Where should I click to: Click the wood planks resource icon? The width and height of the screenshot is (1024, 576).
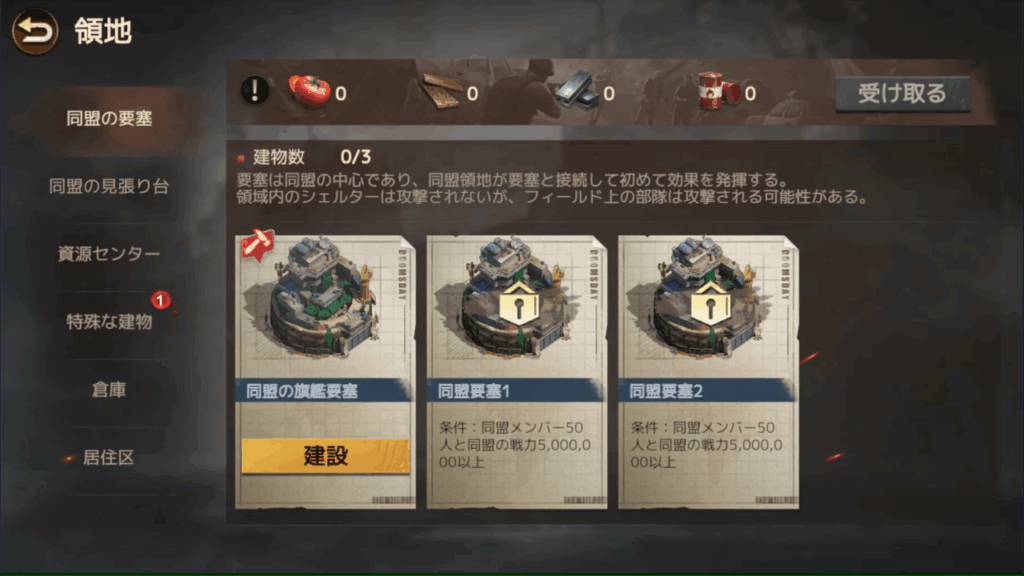(440, 91)
